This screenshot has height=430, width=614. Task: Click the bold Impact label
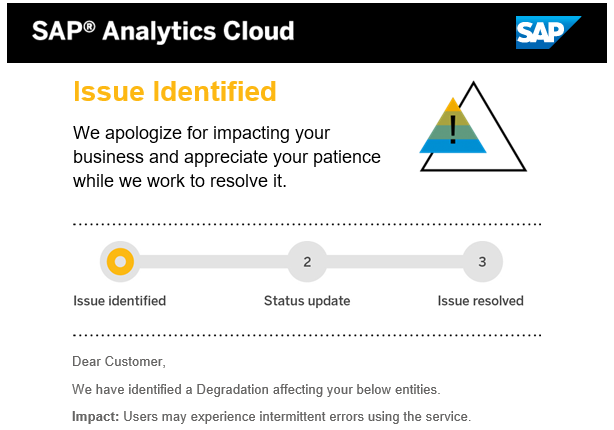pyautogui.click(x=96, y=416)
